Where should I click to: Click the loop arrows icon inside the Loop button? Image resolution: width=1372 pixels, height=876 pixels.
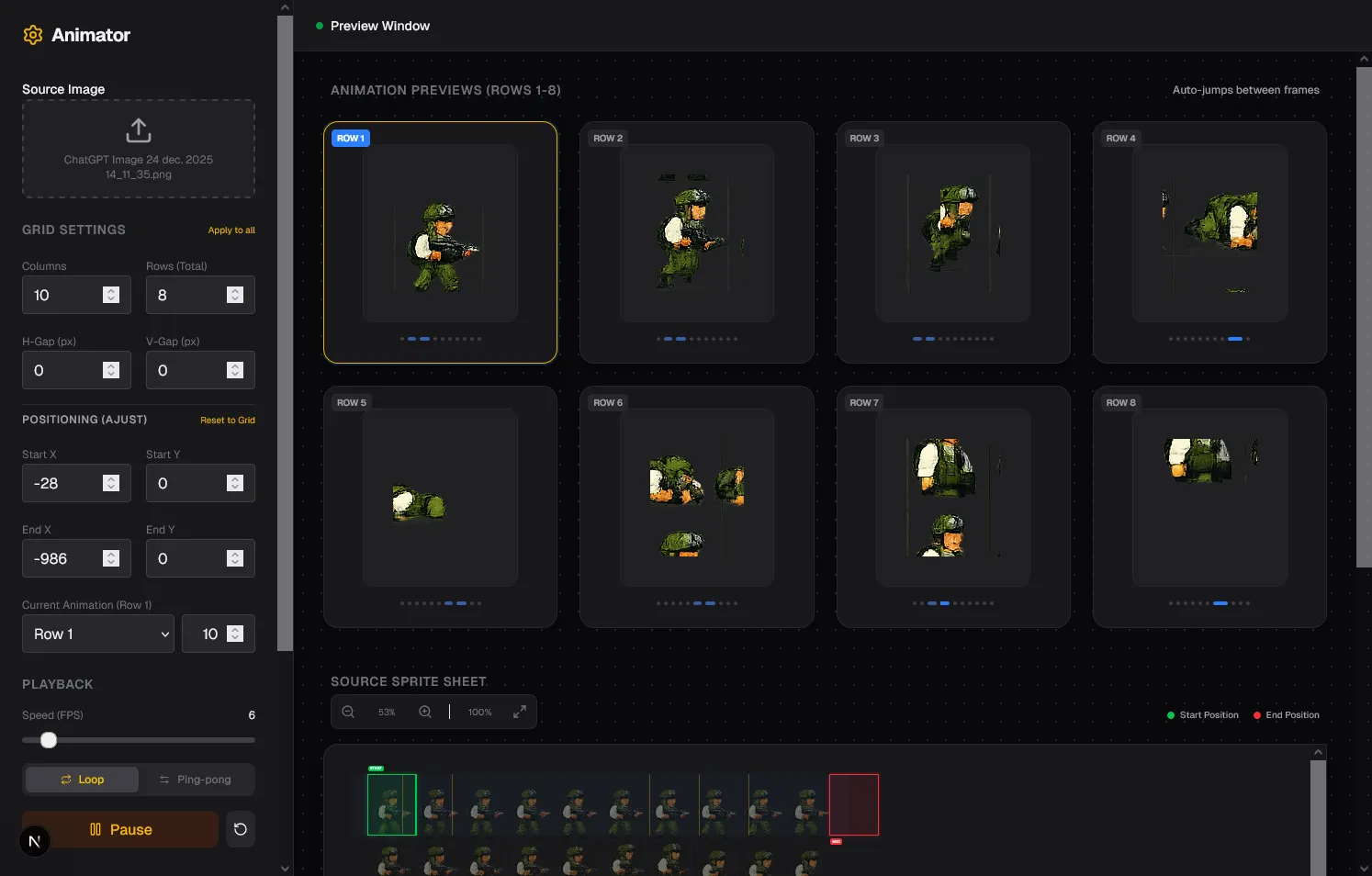[64, 779]
